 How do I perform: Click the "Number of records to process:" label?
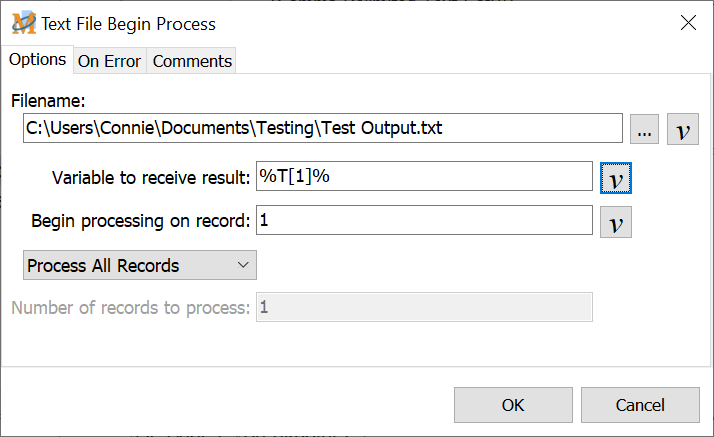point(130,307)
